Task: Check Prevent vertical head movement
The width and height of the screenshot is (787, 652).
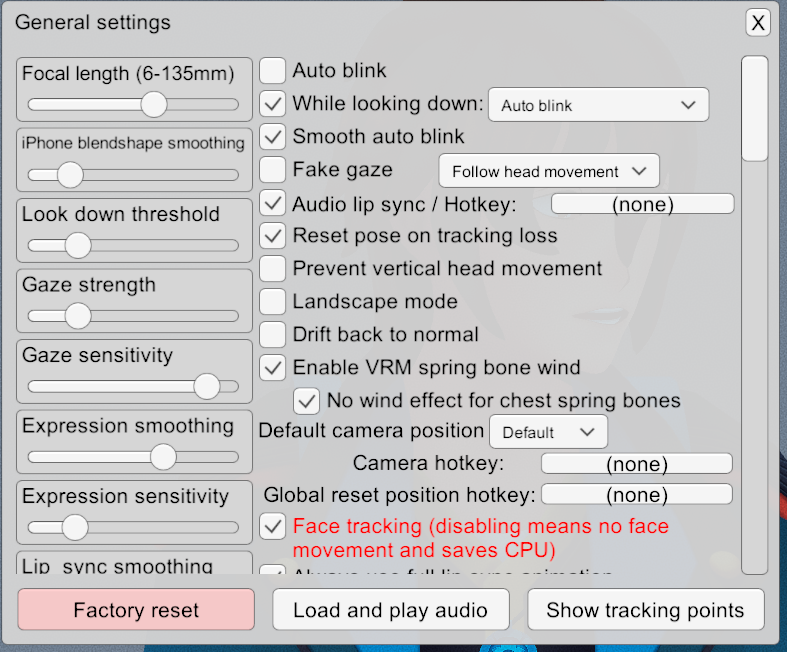Action: click(272, 268)
